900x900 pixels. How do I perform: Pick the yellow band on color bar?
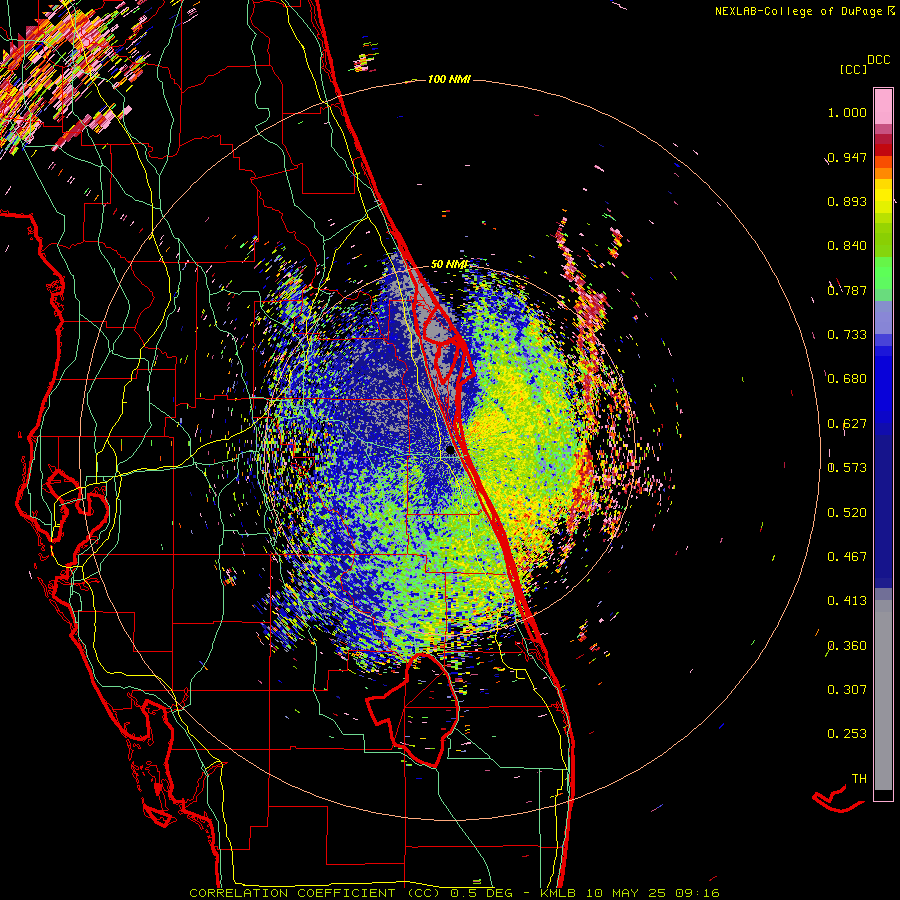pyautogui.click(x=883, y=196)
